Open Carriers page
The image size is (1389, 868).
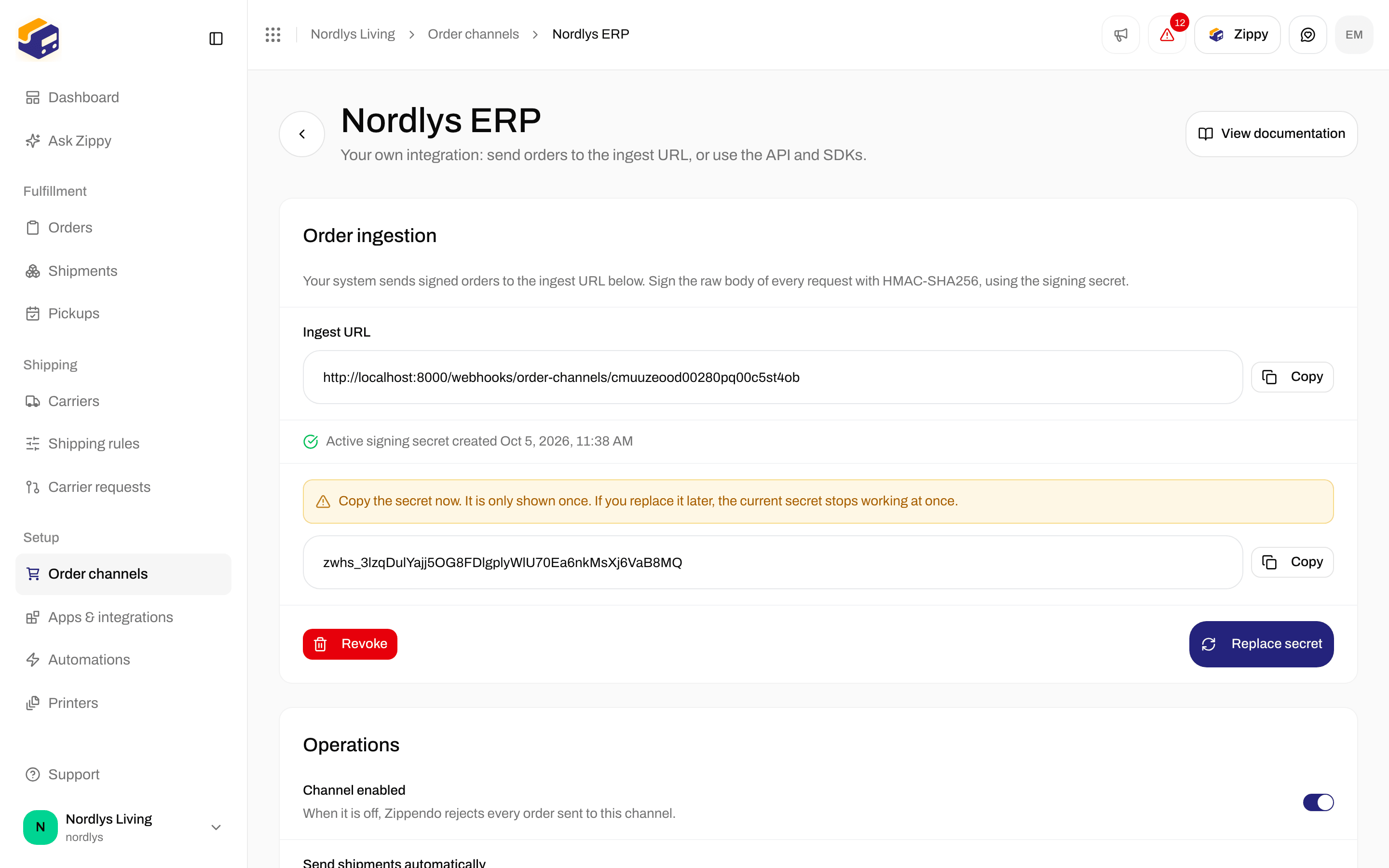[x=123, y=401]
